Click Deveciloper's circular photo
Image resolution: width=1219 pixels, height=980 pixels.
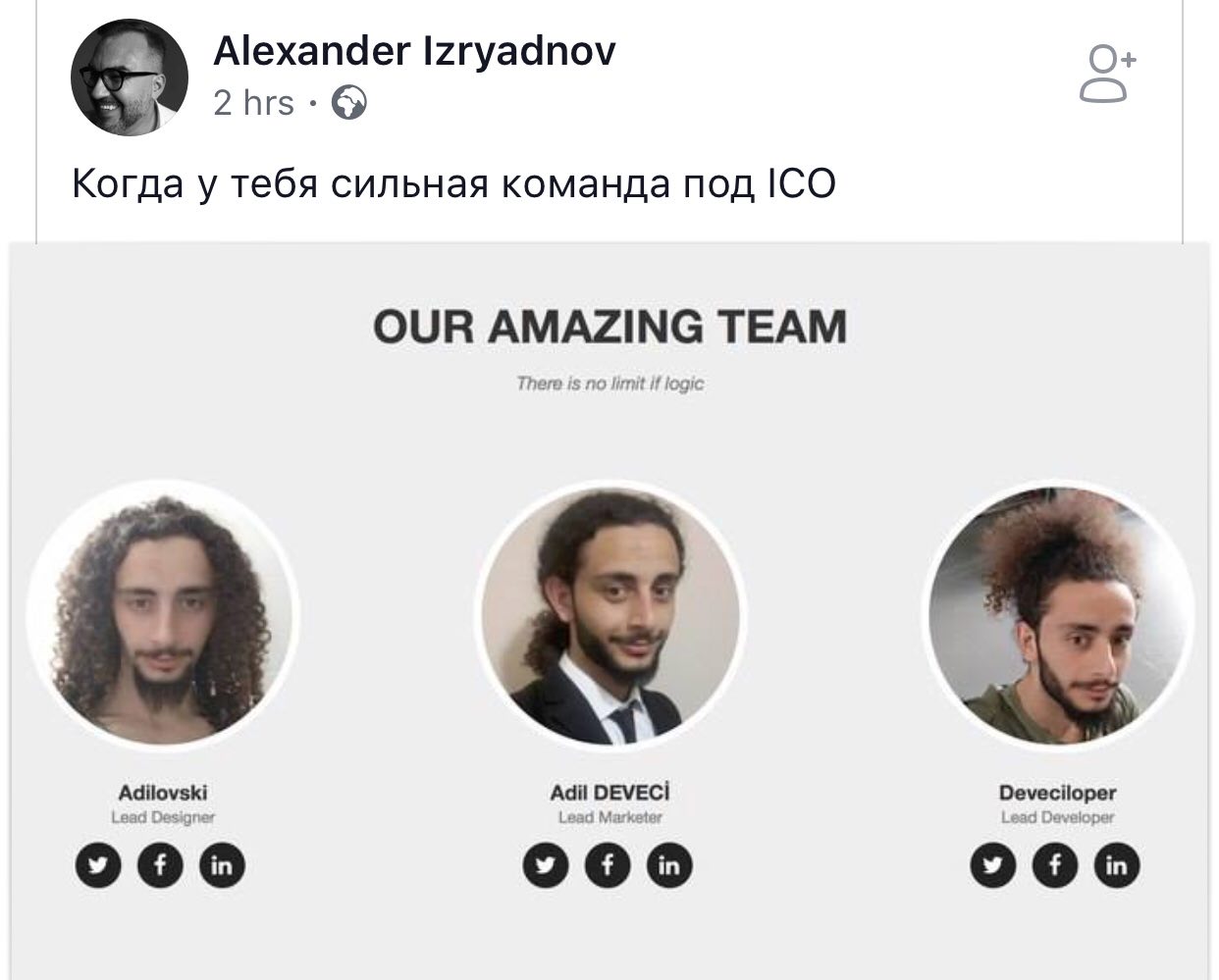1058,615
